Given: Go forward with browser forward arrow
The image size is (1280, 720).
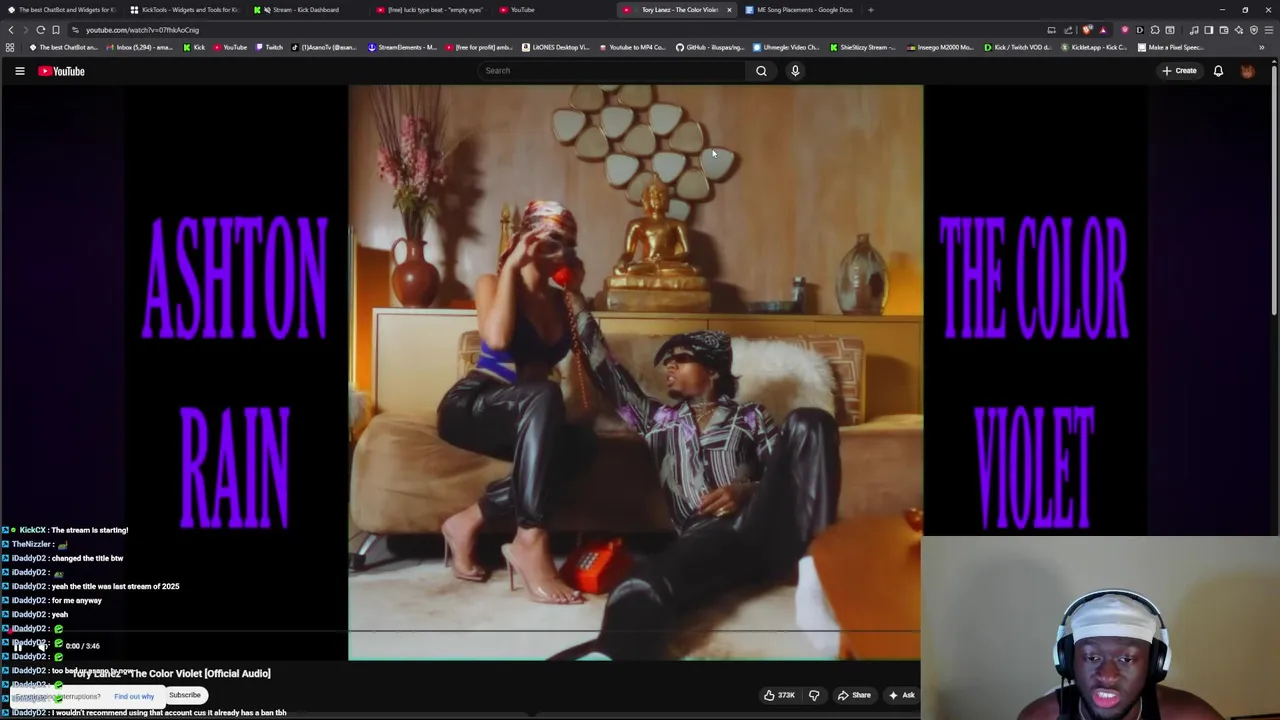Looking at the screenshot, I should click(26, 30).
